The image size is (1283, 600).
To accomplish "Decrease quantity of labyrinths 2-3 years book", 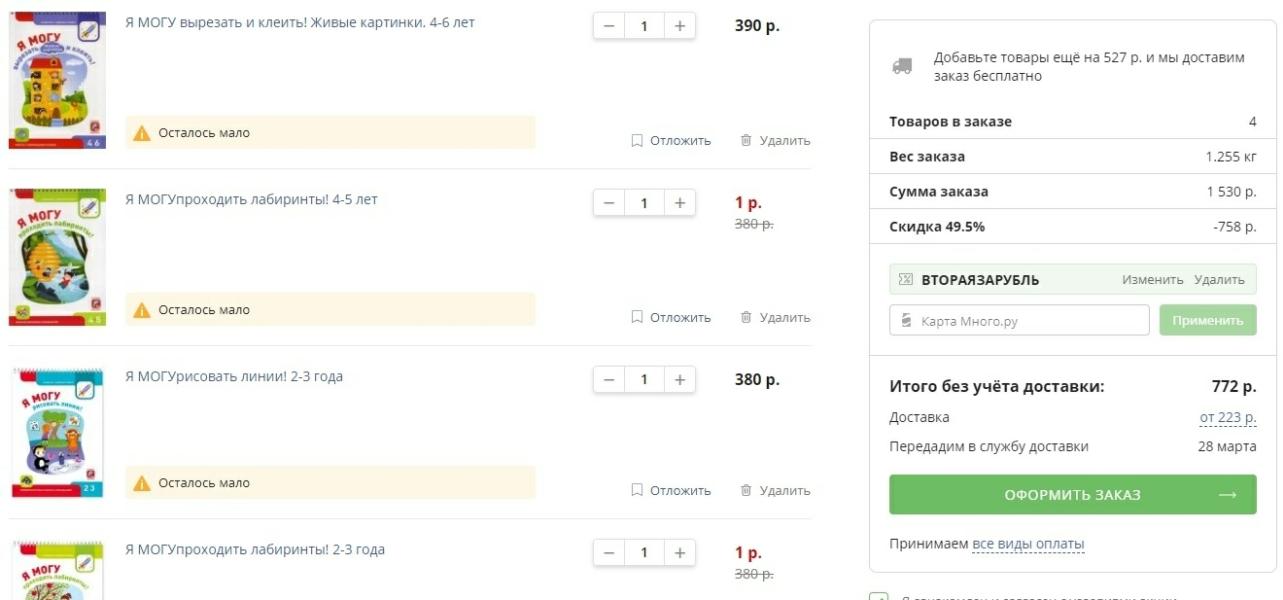I will click(609, 553).
